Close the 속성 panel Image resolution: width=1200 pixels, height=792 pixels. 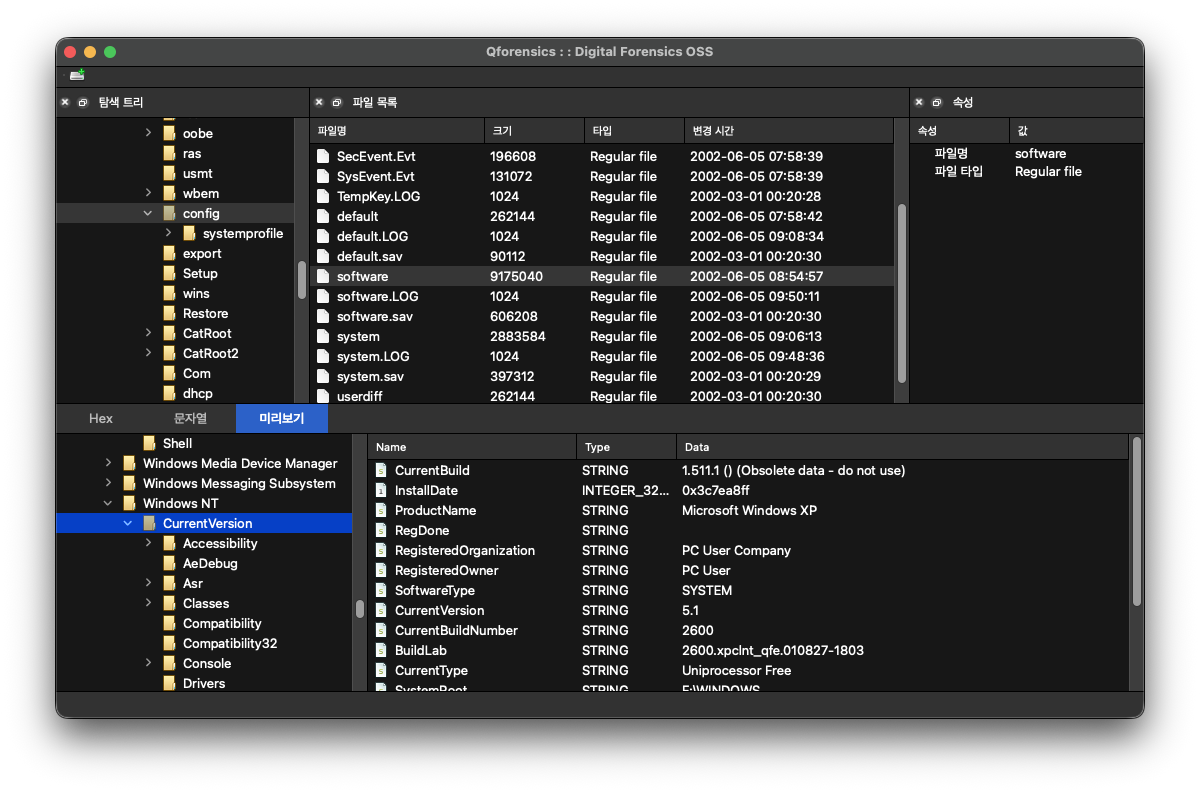pos(919,102)
